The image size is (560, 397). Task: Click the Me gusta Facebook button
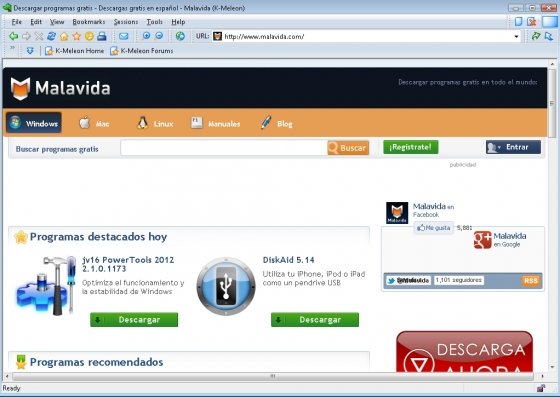coord(434,227)
